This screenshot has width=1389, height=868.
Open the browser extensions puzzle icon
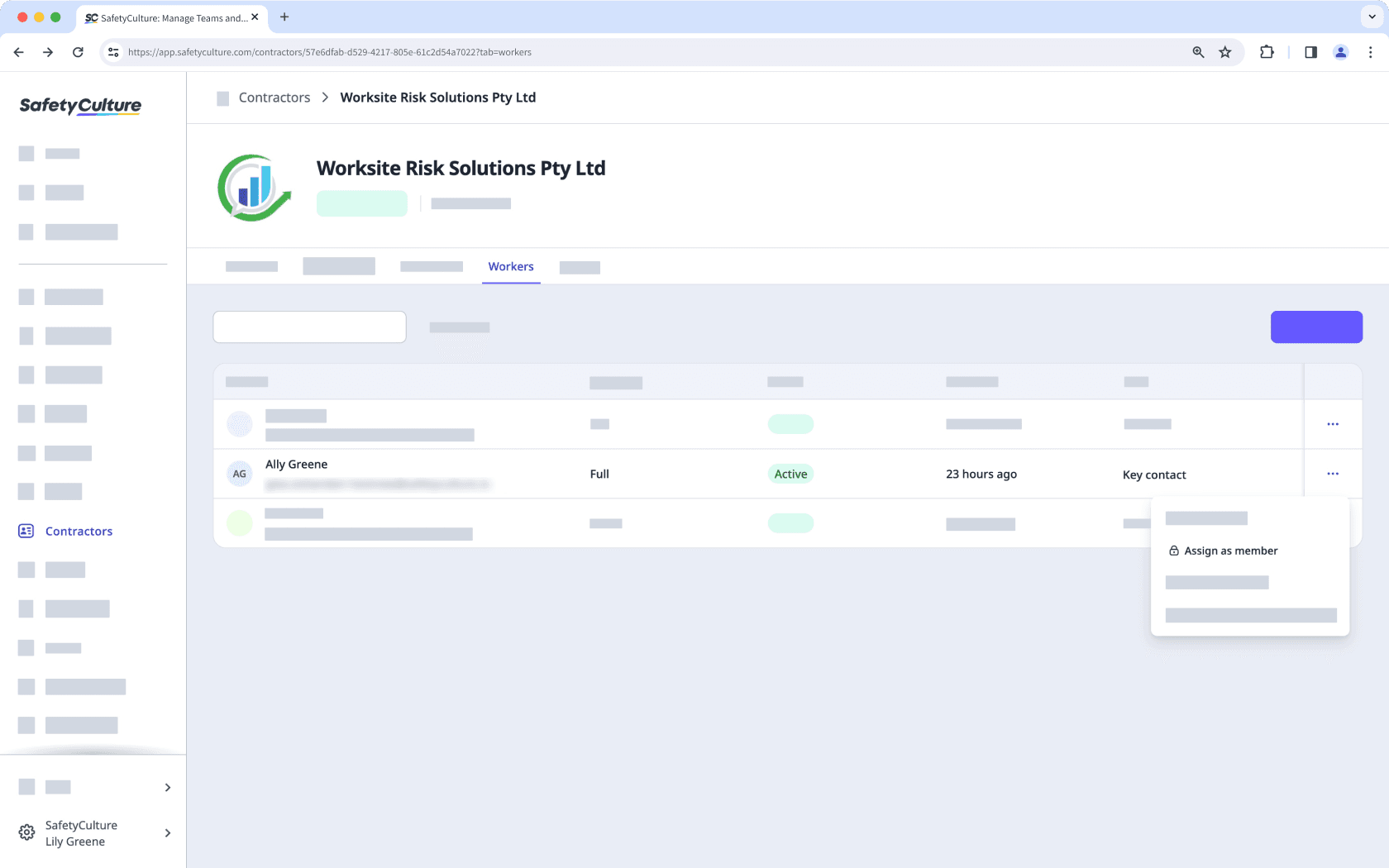[x=1267, y=51]
